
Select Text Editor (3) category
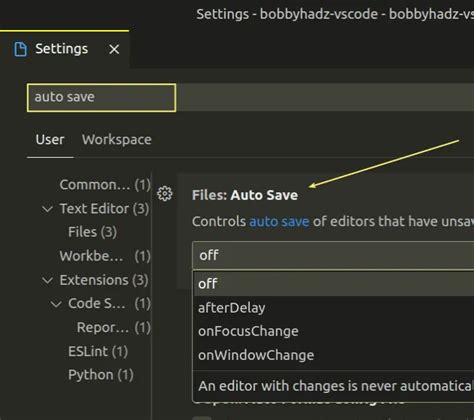click(104, 209)
